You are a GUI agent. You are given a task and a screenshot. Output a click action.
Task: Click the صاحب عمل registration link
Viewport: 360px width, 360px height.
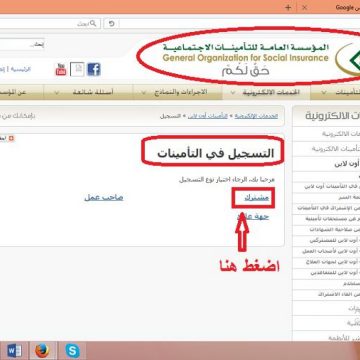[x=104, y=197]
